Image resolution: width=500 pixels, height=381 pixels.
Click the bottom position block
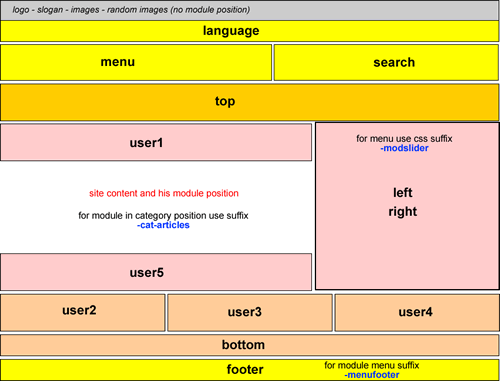[x=249, y=345]
